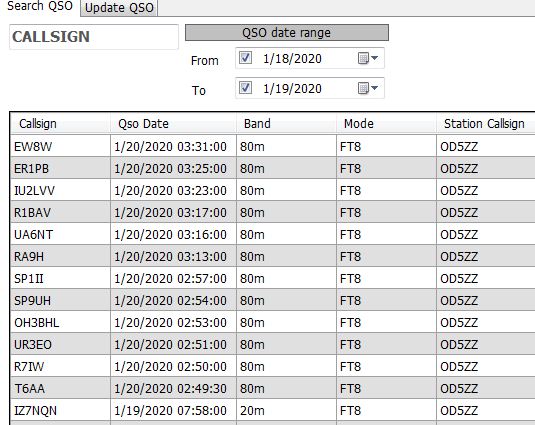Sort by the Band column header
Viewport: 535px width, 425px height.
pos(286,124)
